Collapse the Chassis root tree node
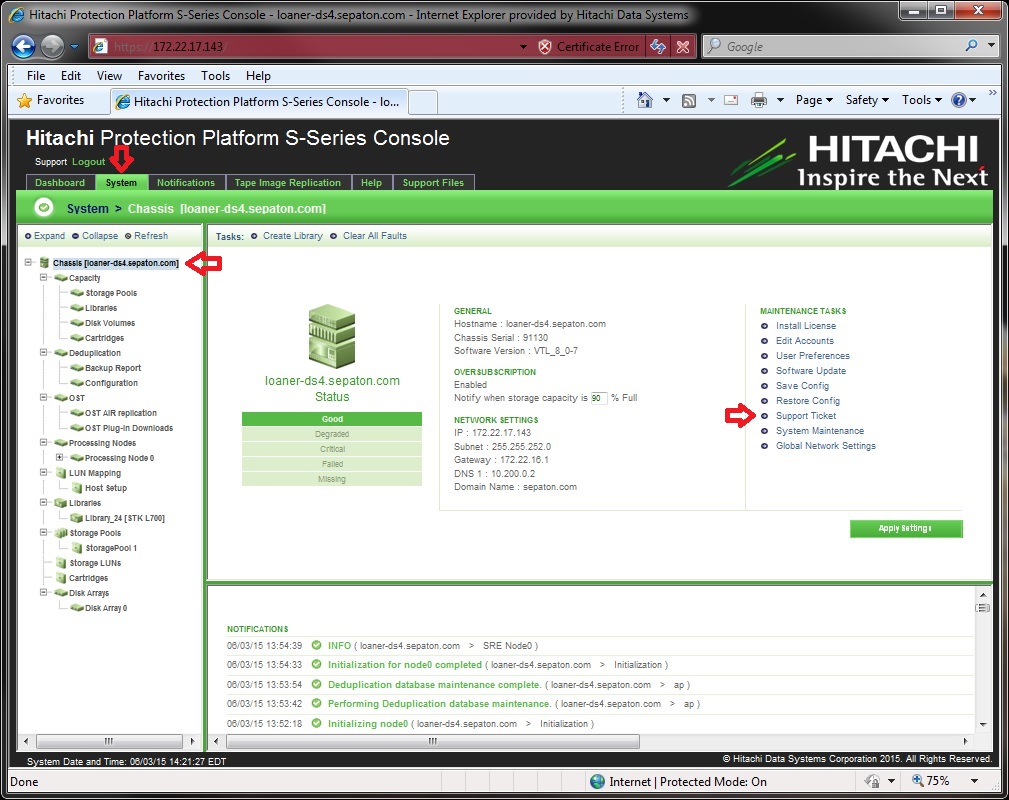The width and height of the screenshot is (1009, 800). (x=28, y=263)
